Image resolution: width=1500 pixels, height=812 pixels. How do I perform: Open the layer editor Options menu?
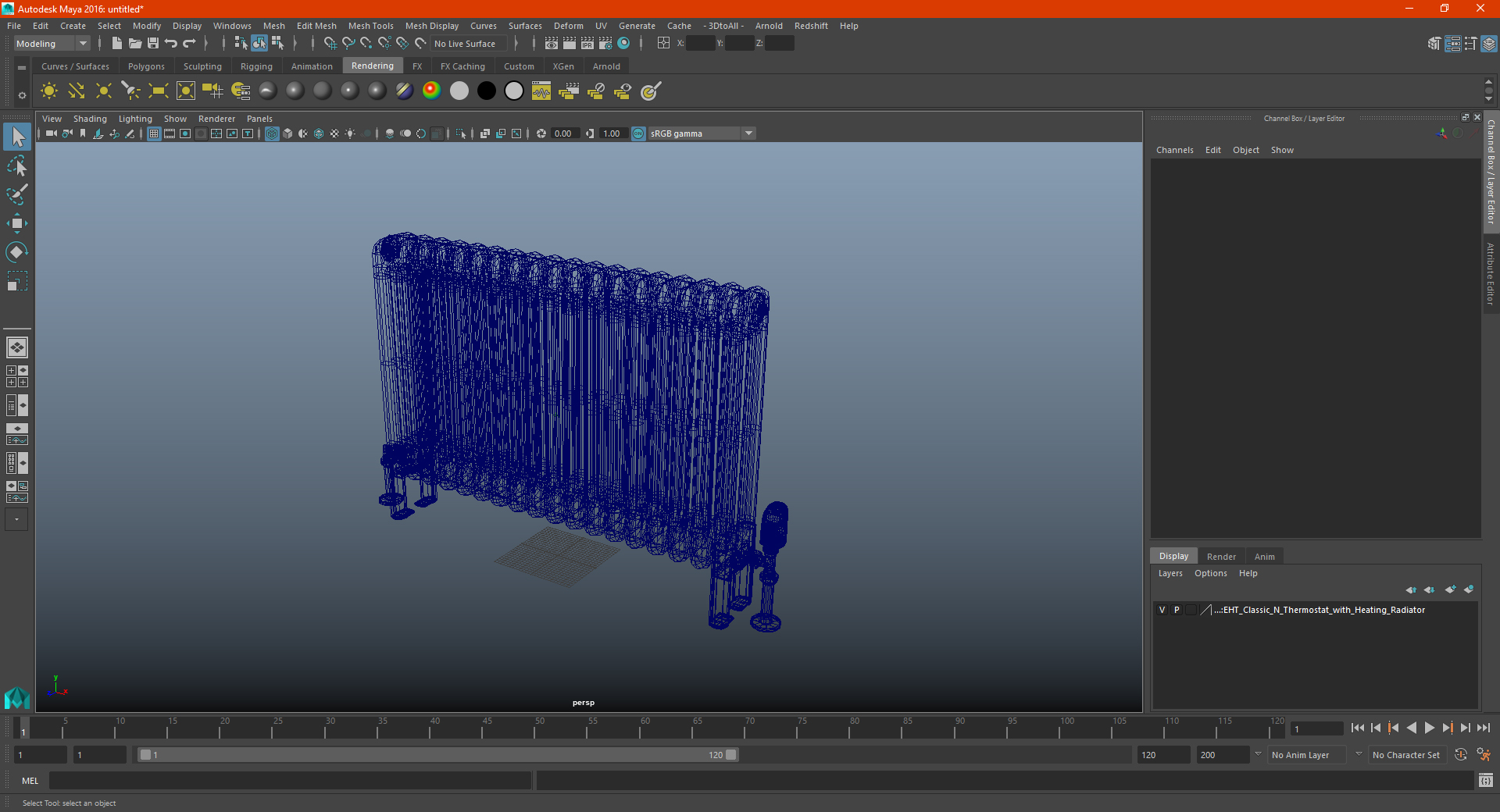[x=1210, y=573]
